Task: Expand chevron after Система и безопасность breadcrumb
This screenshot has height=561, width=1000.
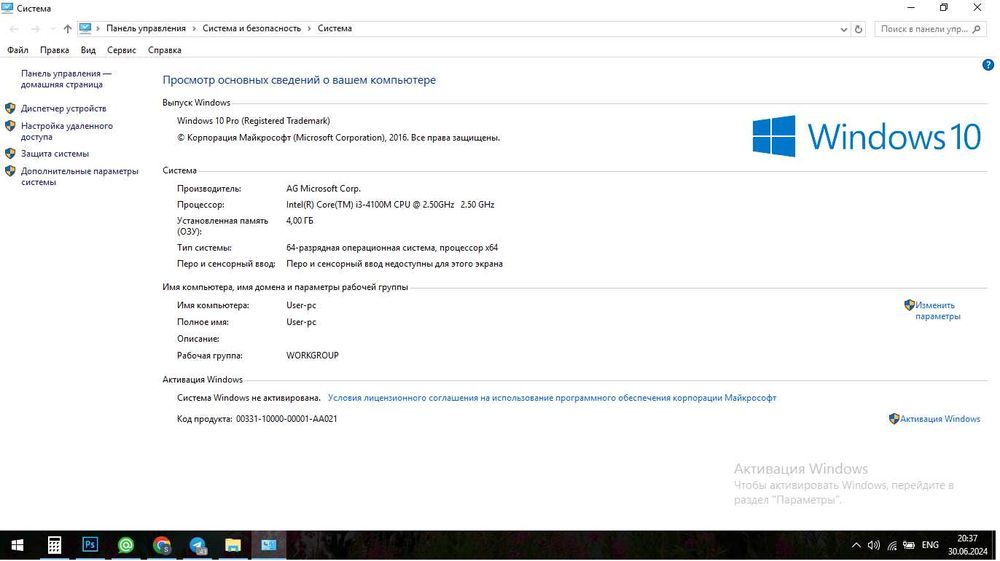Action: pos(309,29)
